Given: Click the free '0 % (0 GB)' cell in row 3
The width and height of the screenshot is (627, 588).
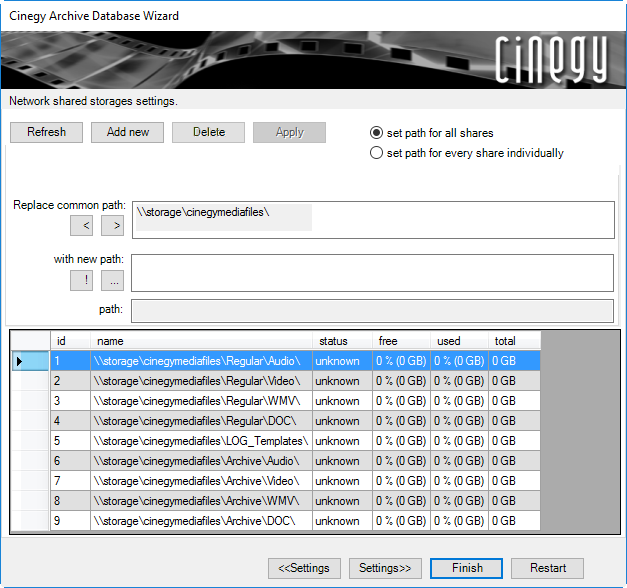Looking at the screenshot, I should tap(401, 401).
